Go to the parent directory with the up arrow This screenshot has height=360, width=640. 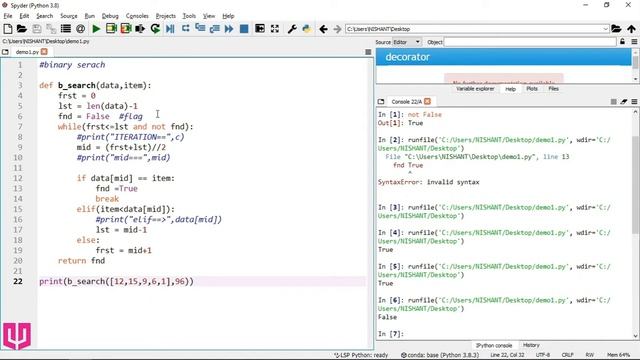631,29
